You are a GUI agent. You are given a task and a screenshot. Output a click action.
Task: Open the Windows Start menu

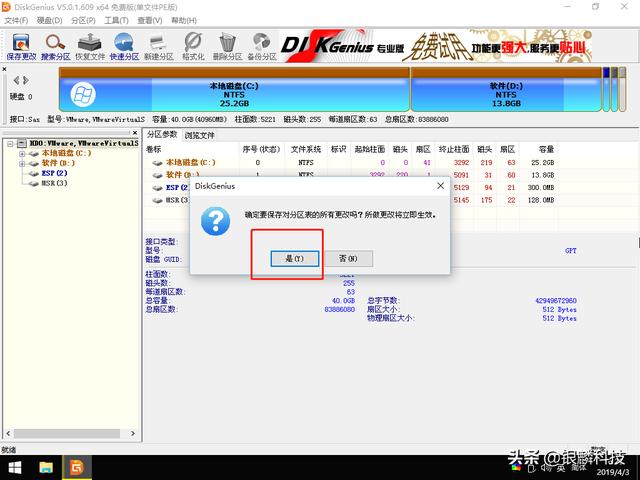point(15,468)
